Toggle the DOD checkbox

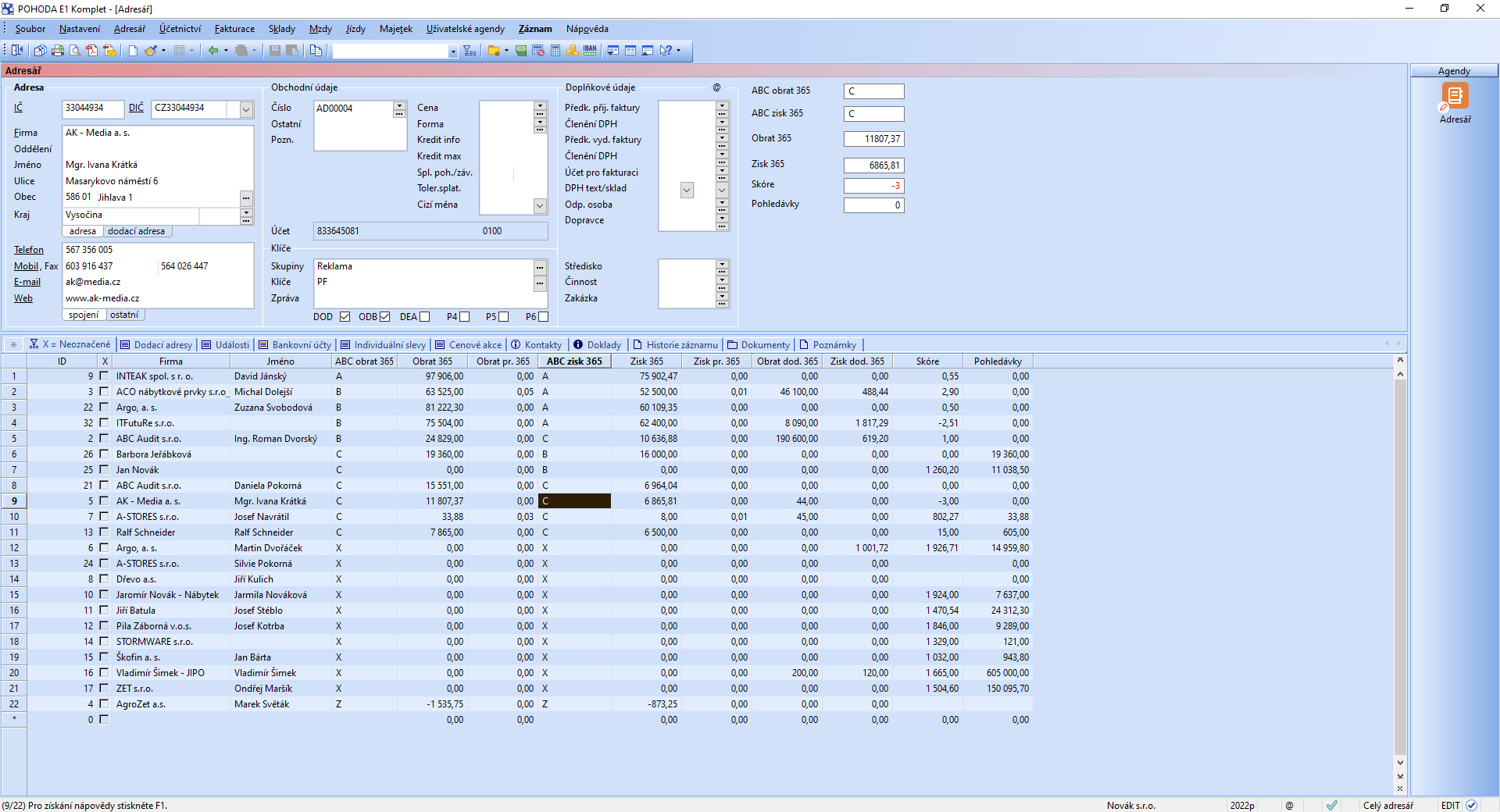(x=345, y=316)
